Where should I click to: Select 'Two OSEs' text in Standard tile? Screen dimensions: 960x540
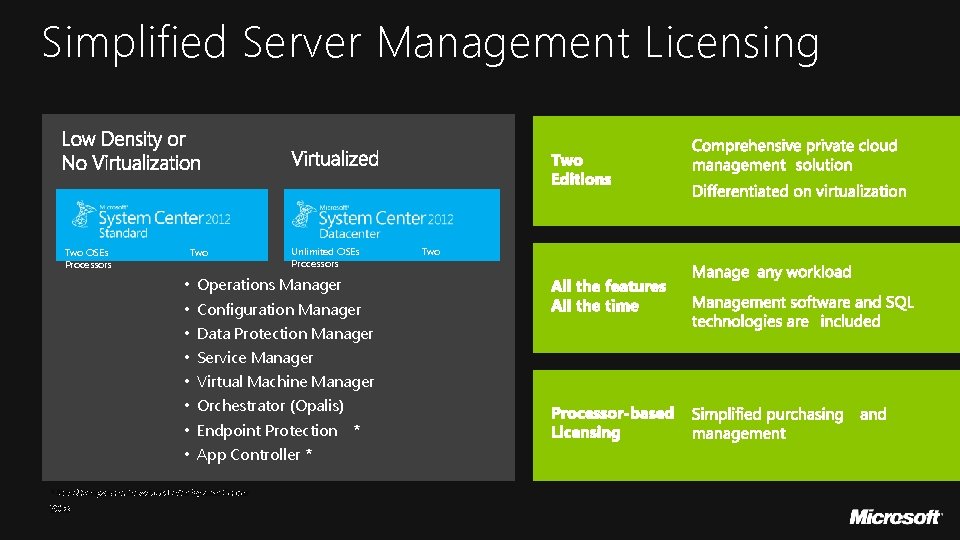click(x=86, y=252)
